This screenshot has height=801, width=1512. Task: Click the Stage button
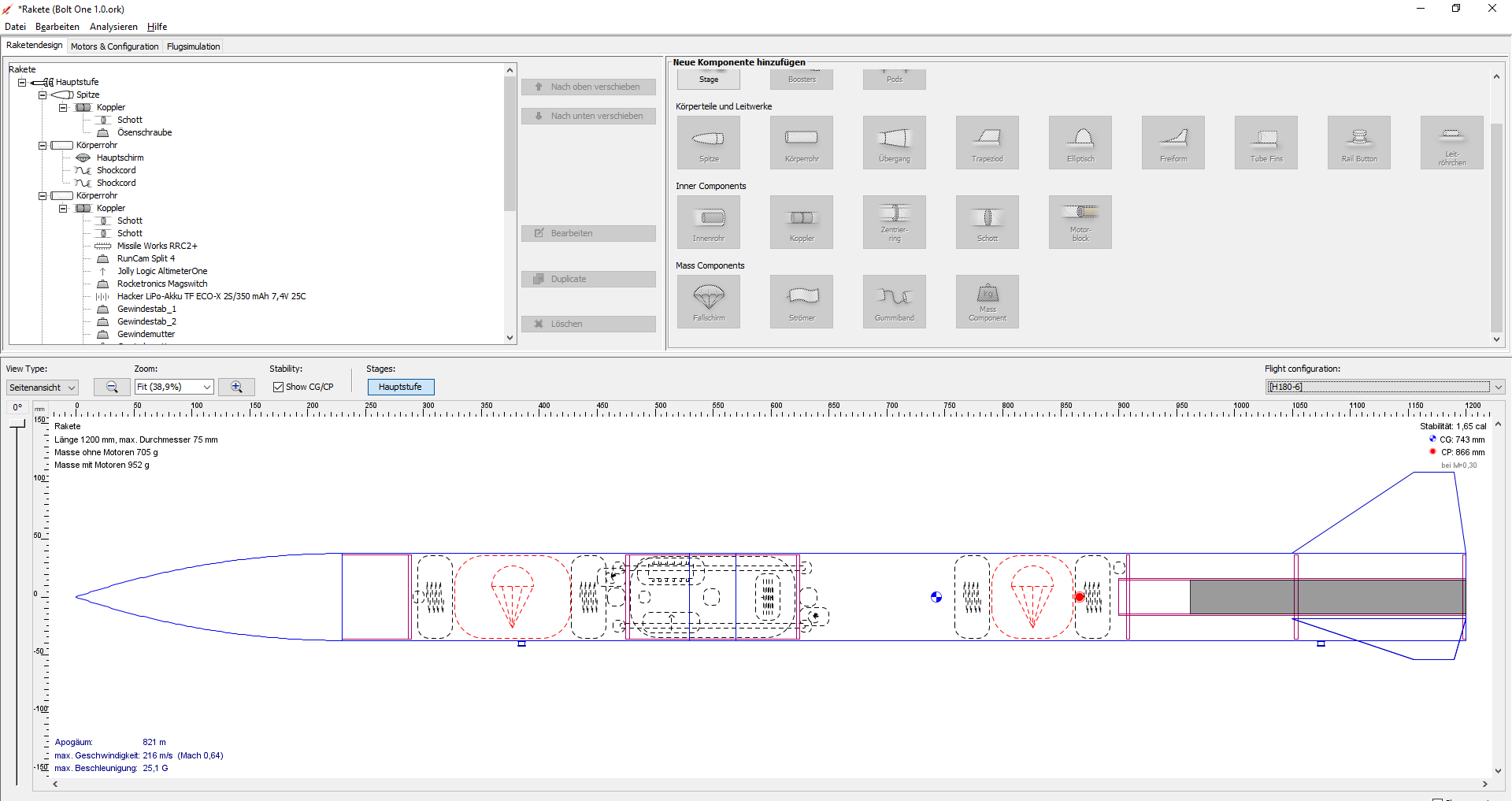pyautogui.click(x=708, y=79)
